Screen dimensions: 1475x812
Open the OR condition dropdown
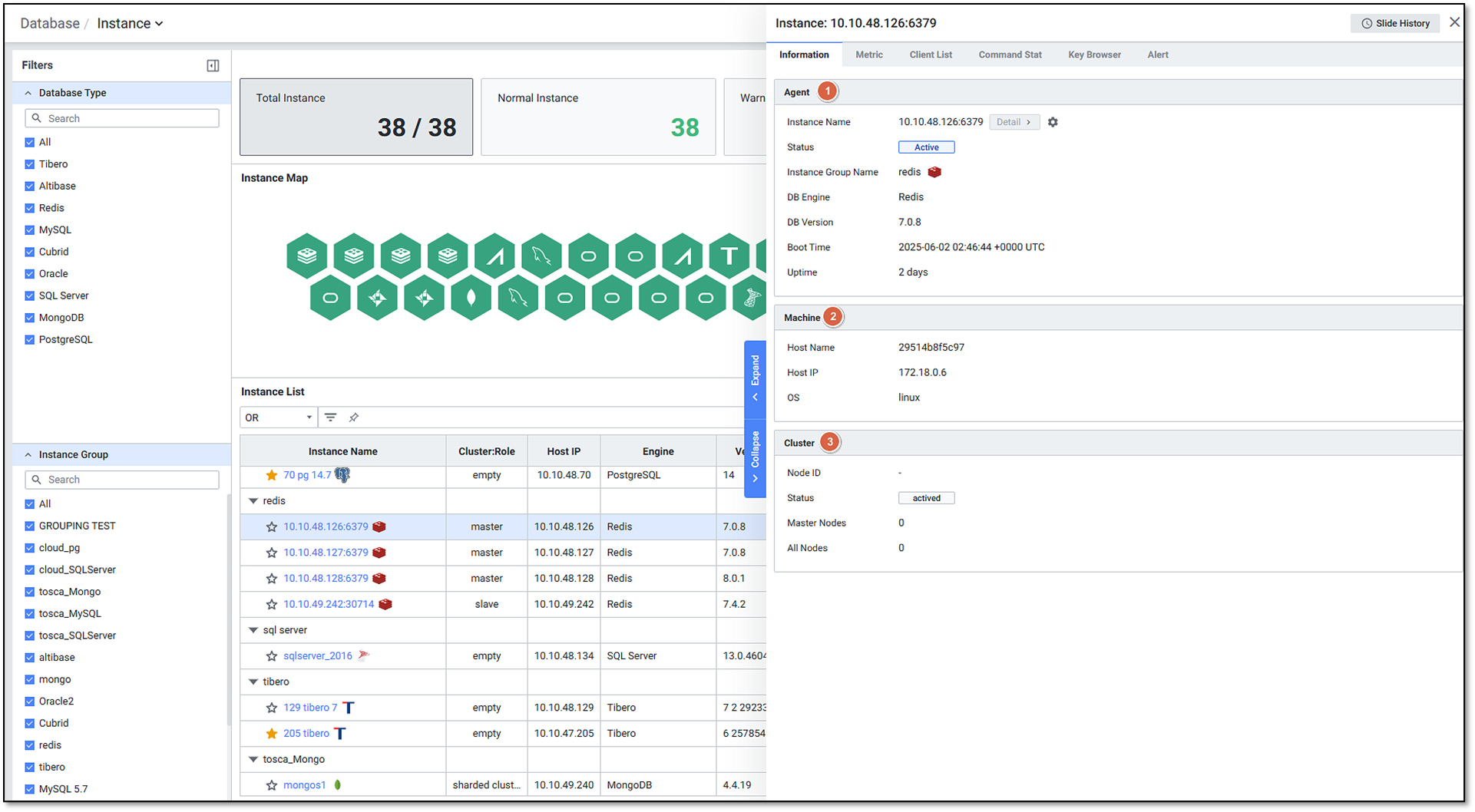[278, 418]
